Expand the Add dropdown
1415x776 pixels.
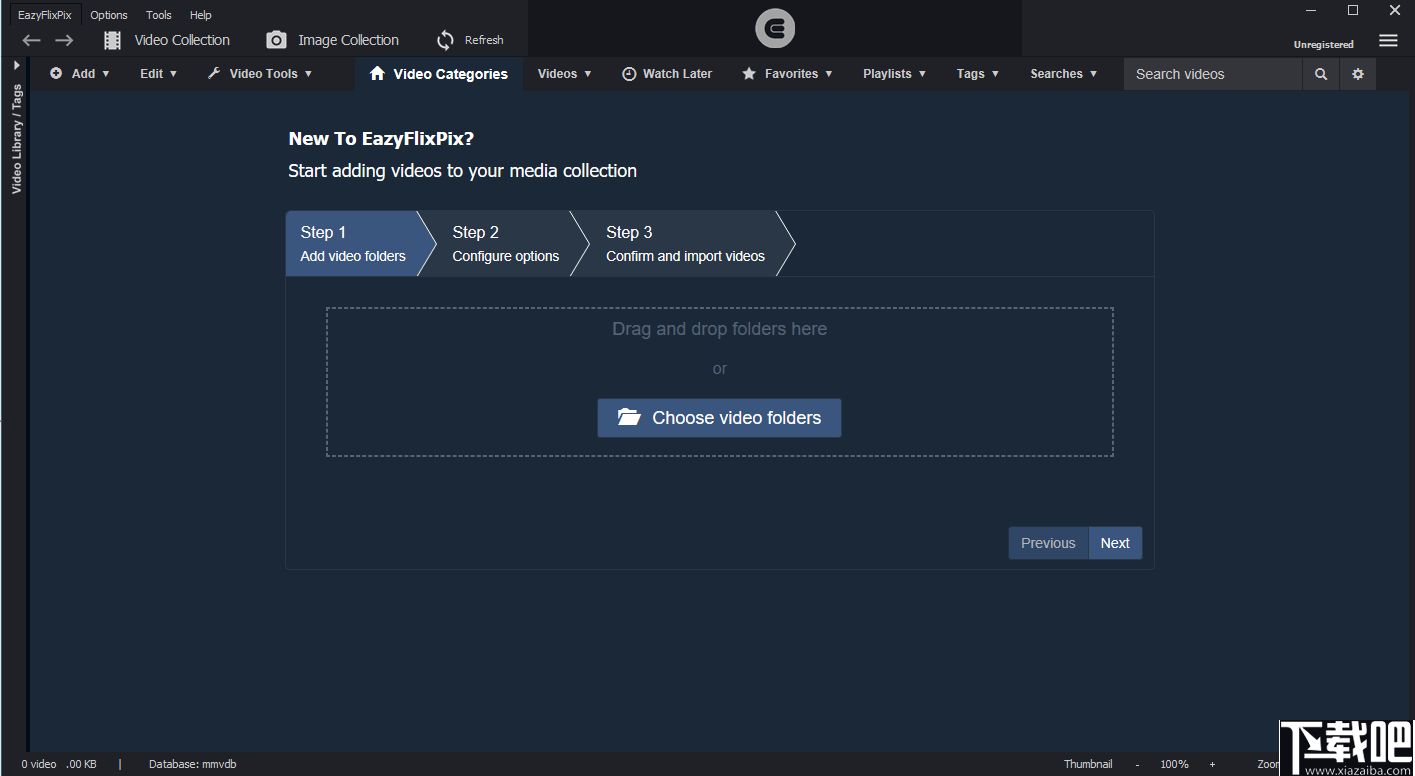(80, 74)
